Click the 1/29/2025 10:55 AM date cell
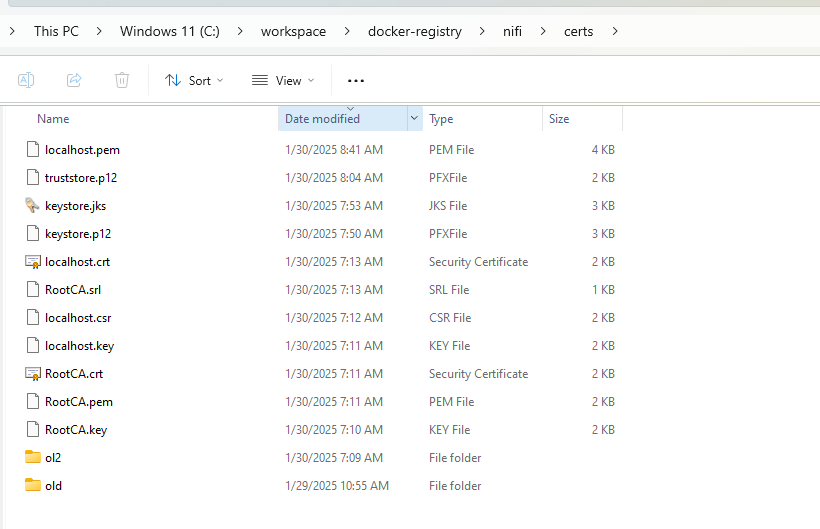This screenshot has width=820, height=529. 337,486
